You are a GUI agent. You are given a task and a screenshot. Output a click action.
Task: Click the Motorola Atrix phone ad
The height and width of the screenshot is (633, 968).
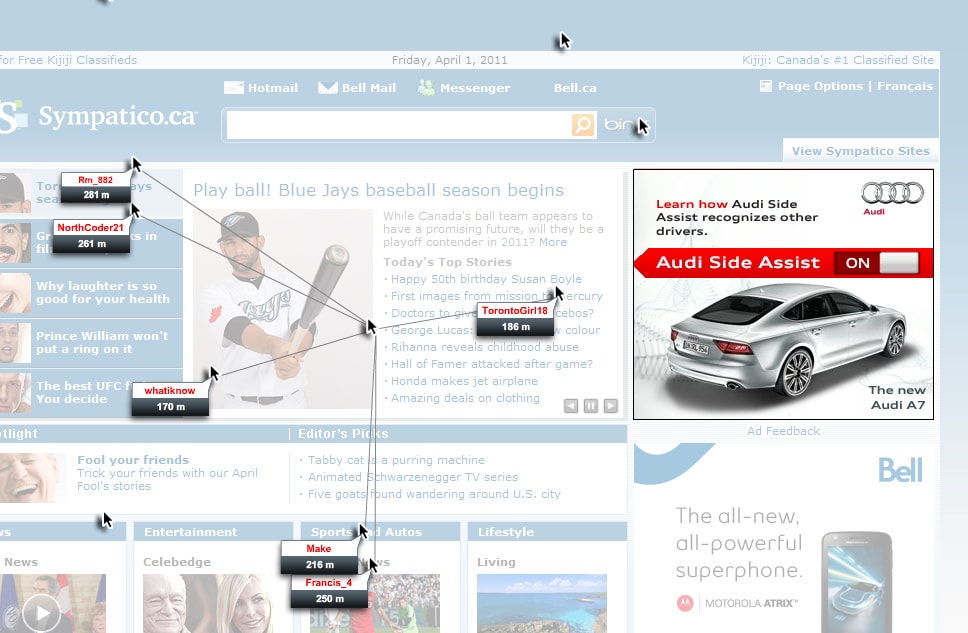856,581
